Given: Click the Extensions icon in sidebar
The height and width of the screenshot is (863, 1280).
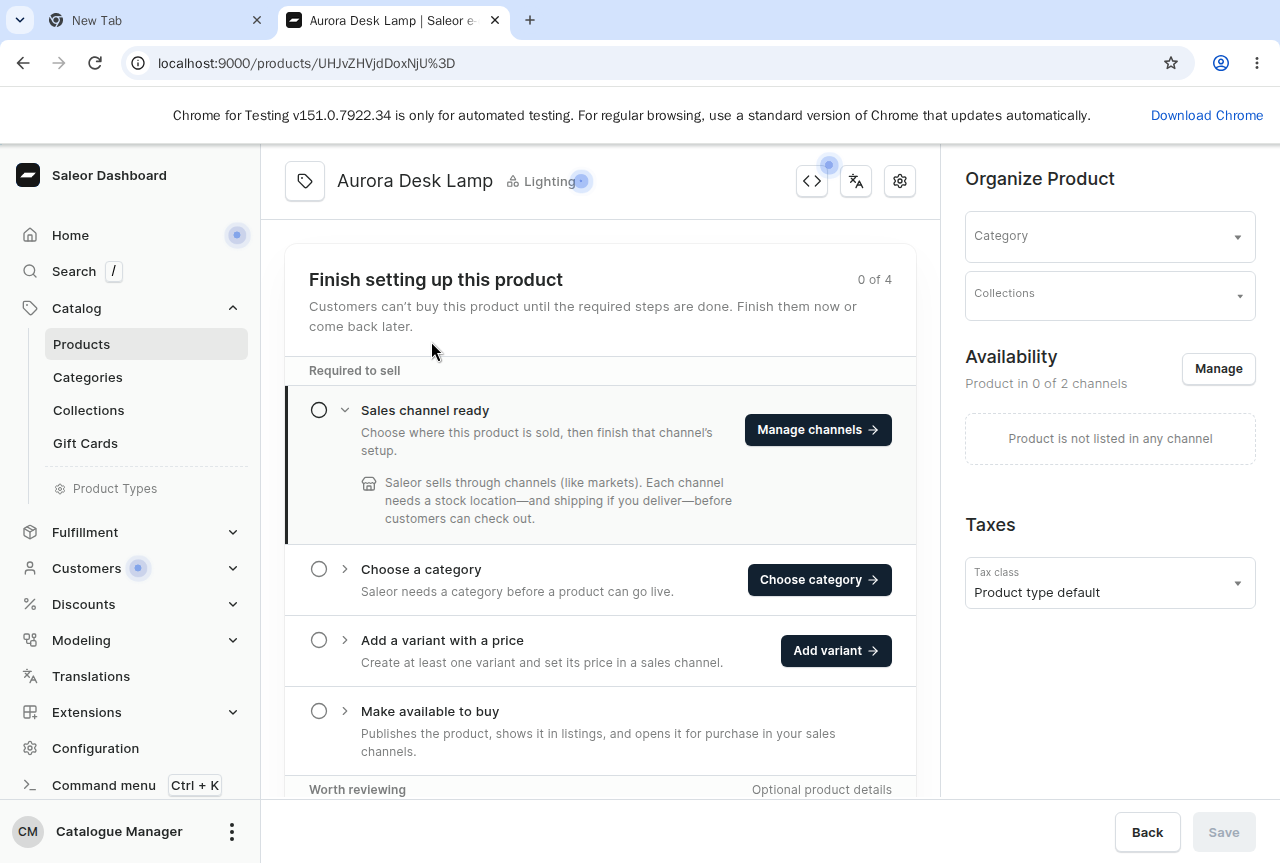Looking at the screenshot, I should [30, 712].
